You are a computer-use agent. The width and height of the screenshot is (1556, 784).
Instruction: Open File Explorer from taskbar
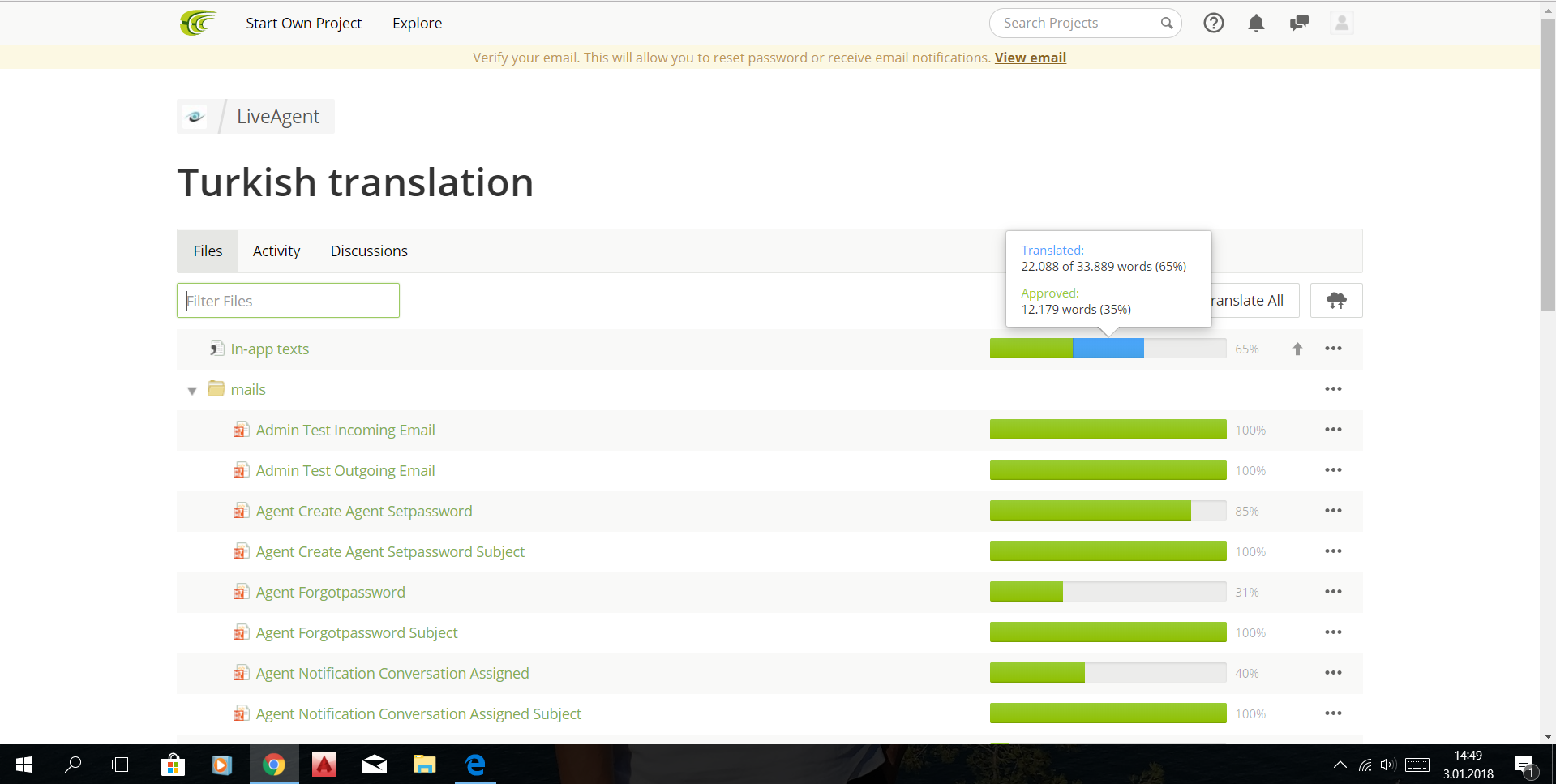click(425, 765)
